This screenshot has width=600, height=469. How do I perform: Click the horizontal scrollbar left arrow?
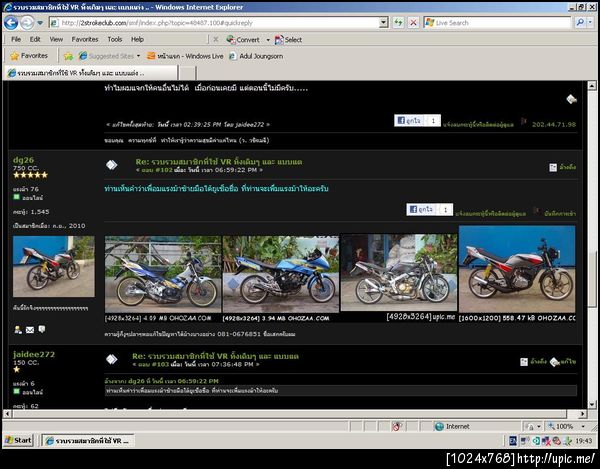coord(7,414)
